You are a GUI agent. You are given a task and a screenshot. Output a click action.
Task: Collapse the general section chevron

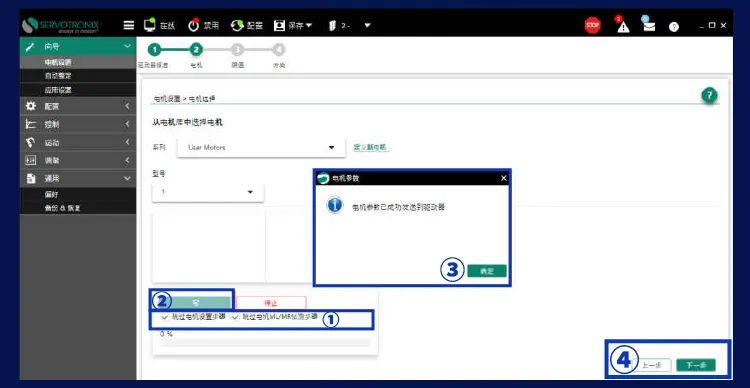(x=127, y=178)
